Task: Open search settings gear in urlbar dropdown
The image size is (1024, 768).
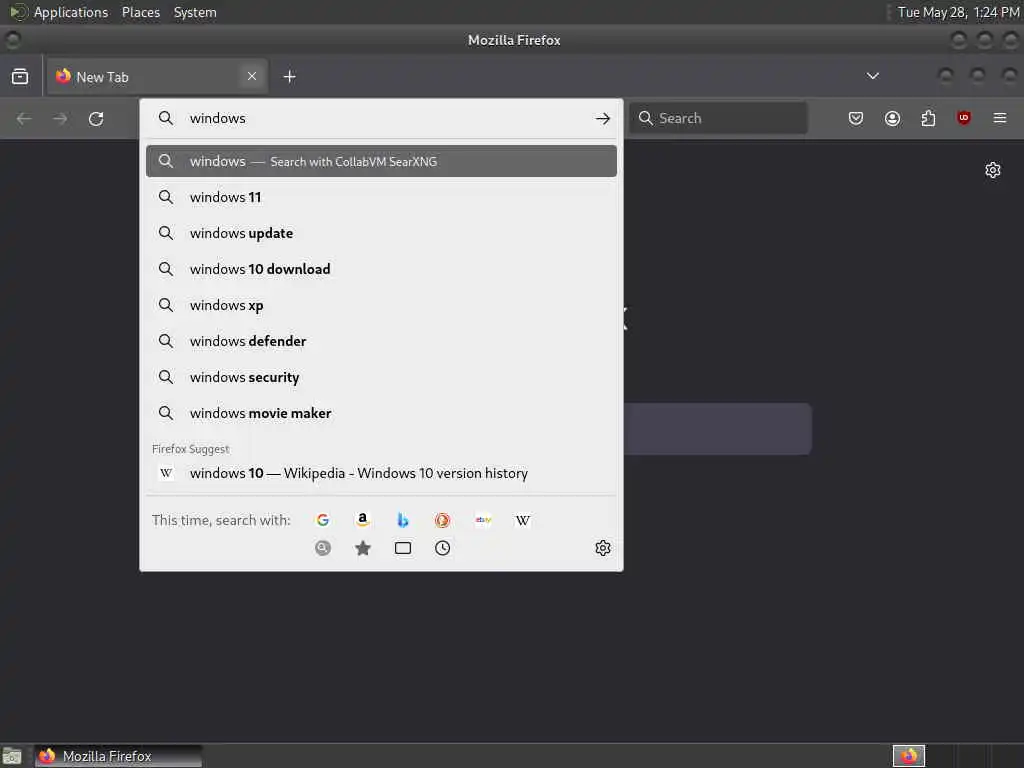Action: tap(603, 548)
